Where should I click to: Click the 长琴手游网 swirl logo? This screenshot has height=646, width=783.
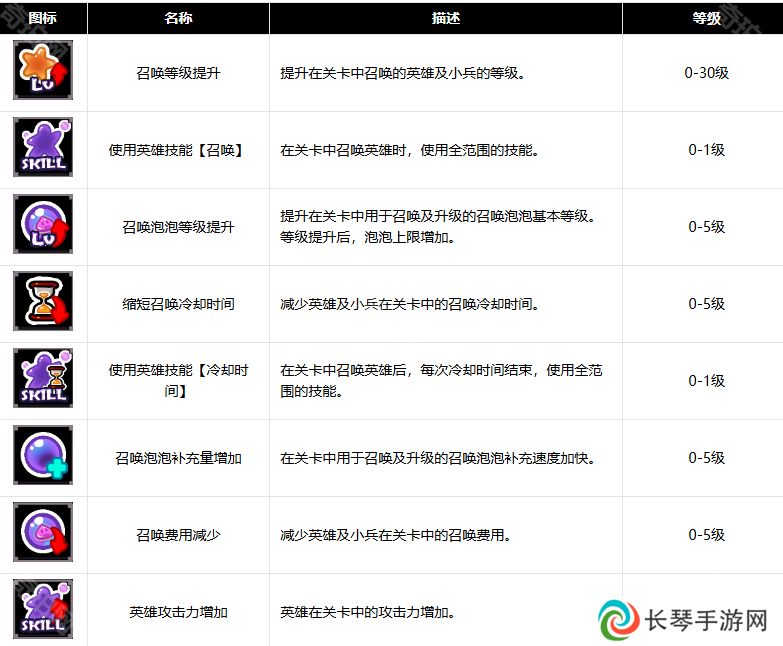coord(619,620)
